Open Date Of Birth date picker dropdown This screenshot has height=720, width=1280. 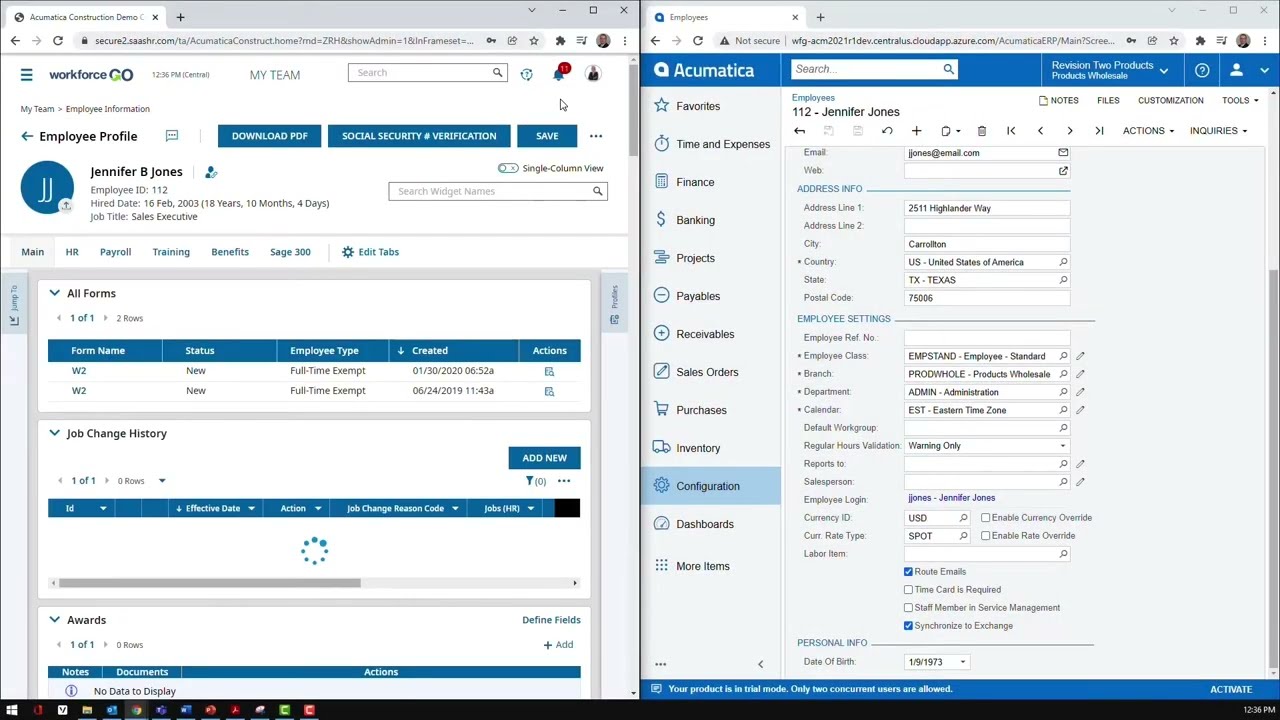pyautogui.click(x=963, y=662)
